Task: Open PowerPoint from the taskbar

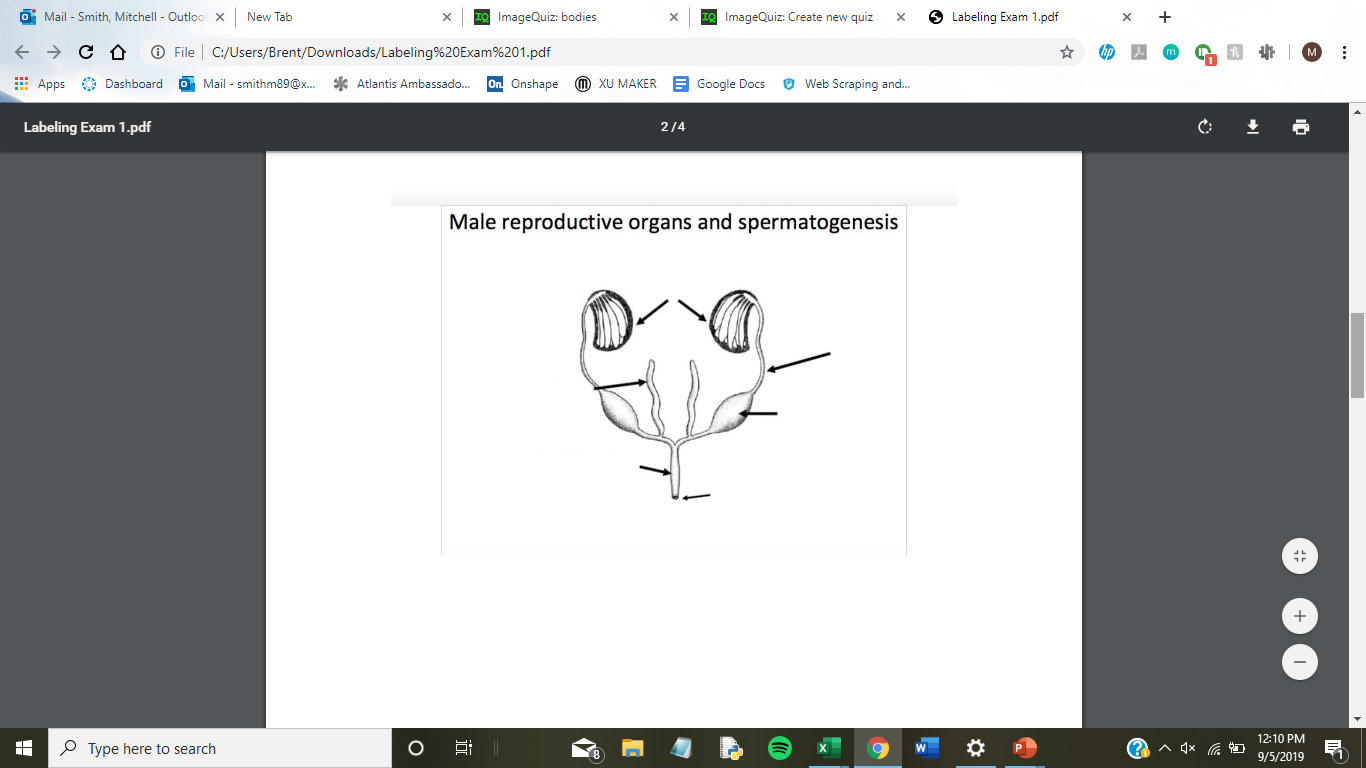Action: pos(1025,748)
